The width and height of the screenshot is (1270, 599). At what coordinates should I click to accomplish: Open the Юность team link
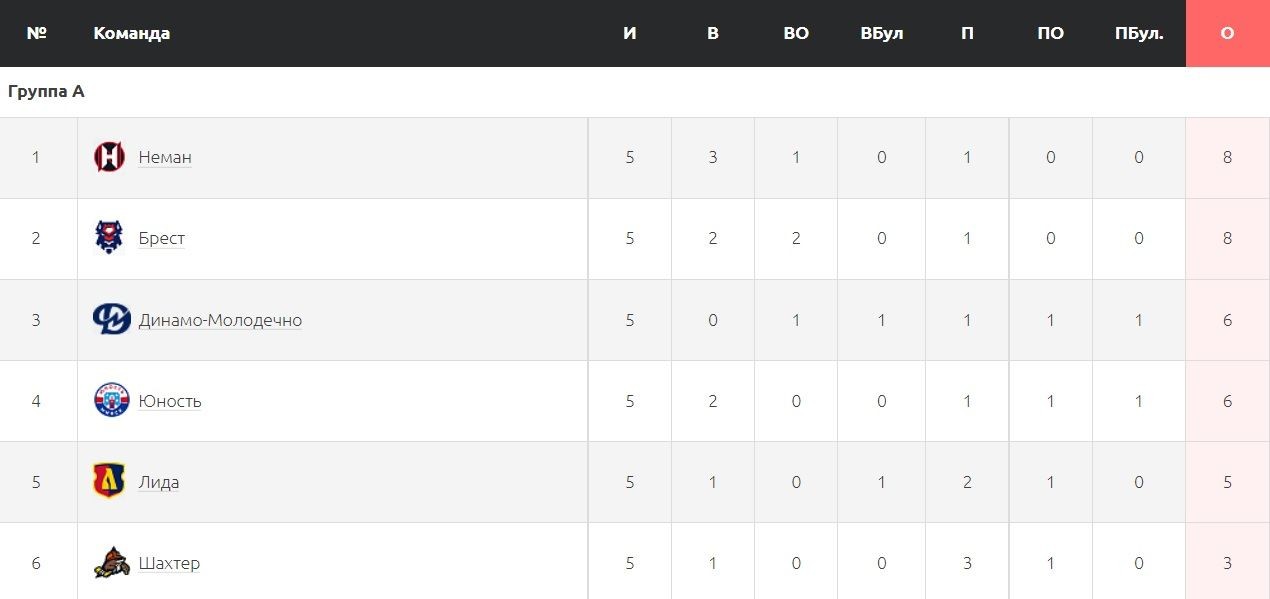(x=170, y=401)
